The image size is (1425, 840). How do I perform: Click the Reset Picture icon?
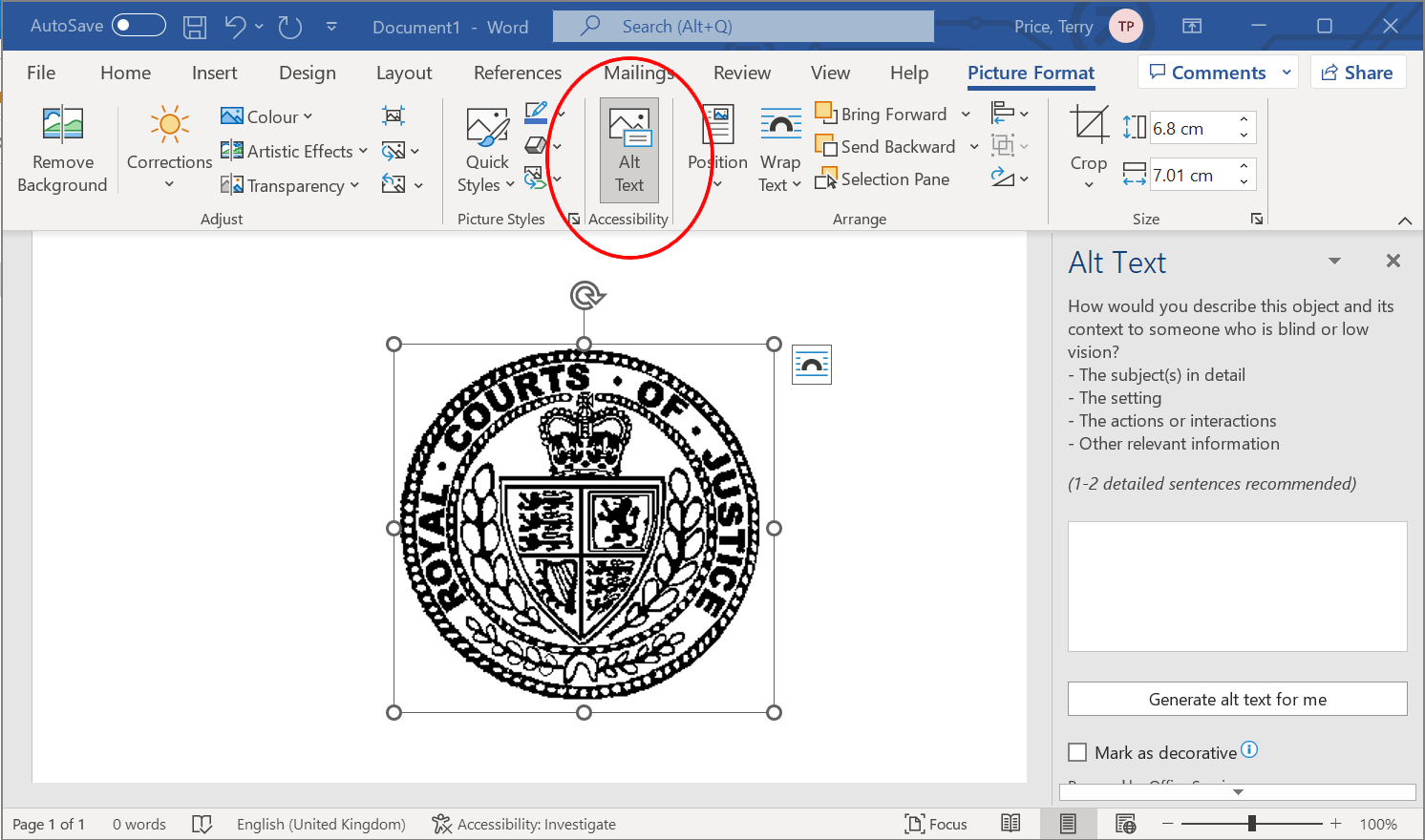[x=393, y=184]
